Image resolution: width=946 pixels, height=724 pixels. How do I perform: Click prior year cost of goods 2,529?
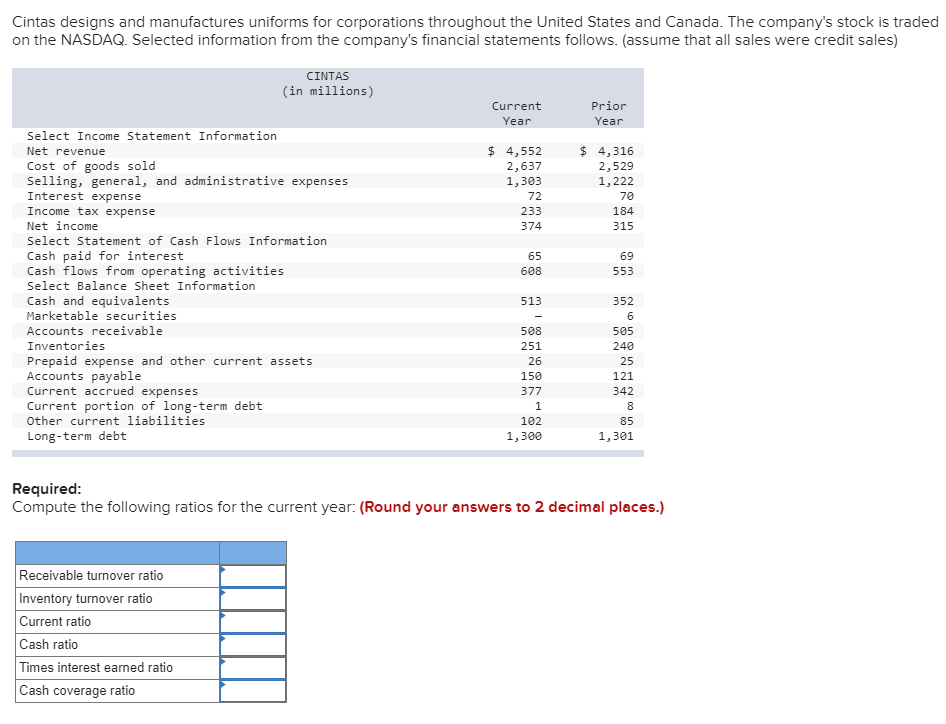click(616, 166)
